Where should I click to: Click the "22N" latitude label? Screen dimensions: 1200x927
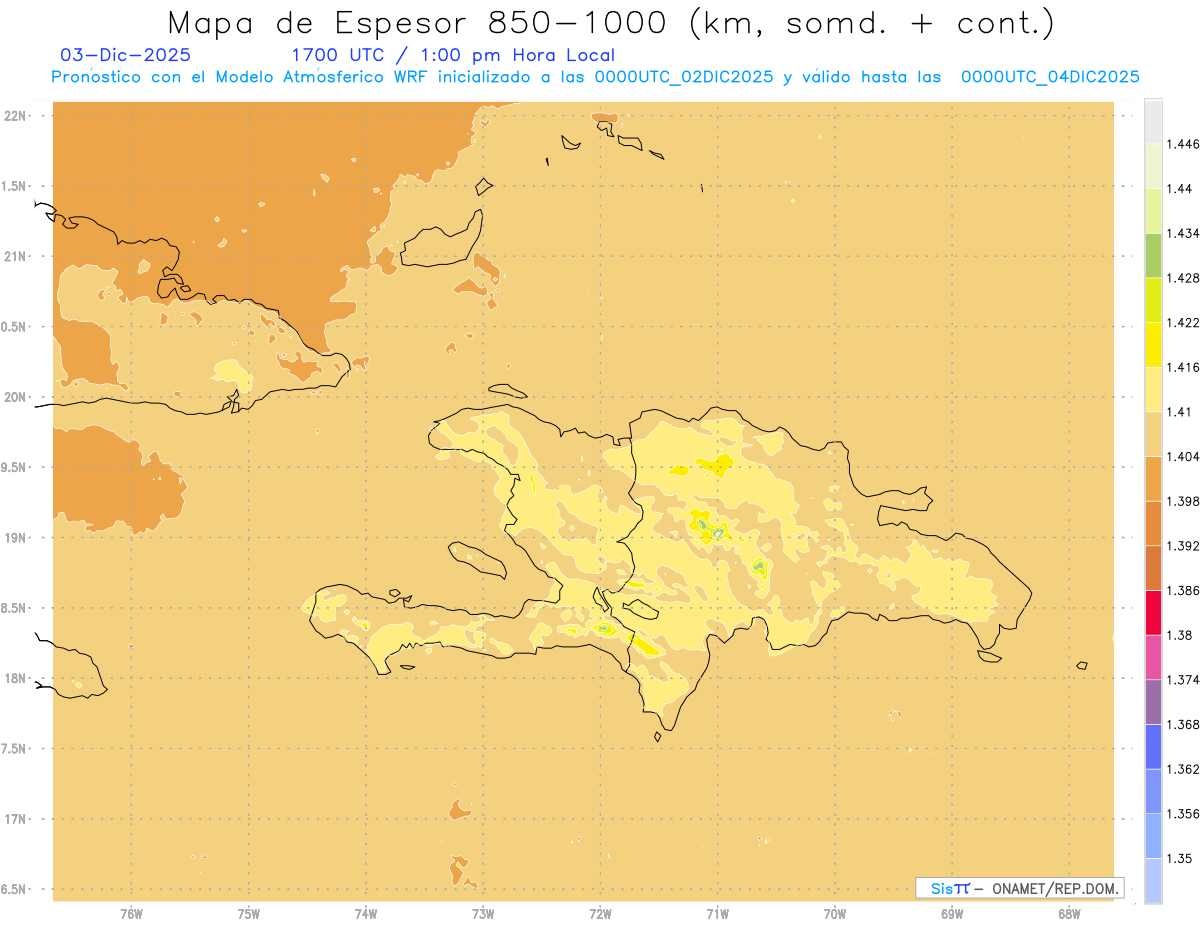(x=17, y=116)
